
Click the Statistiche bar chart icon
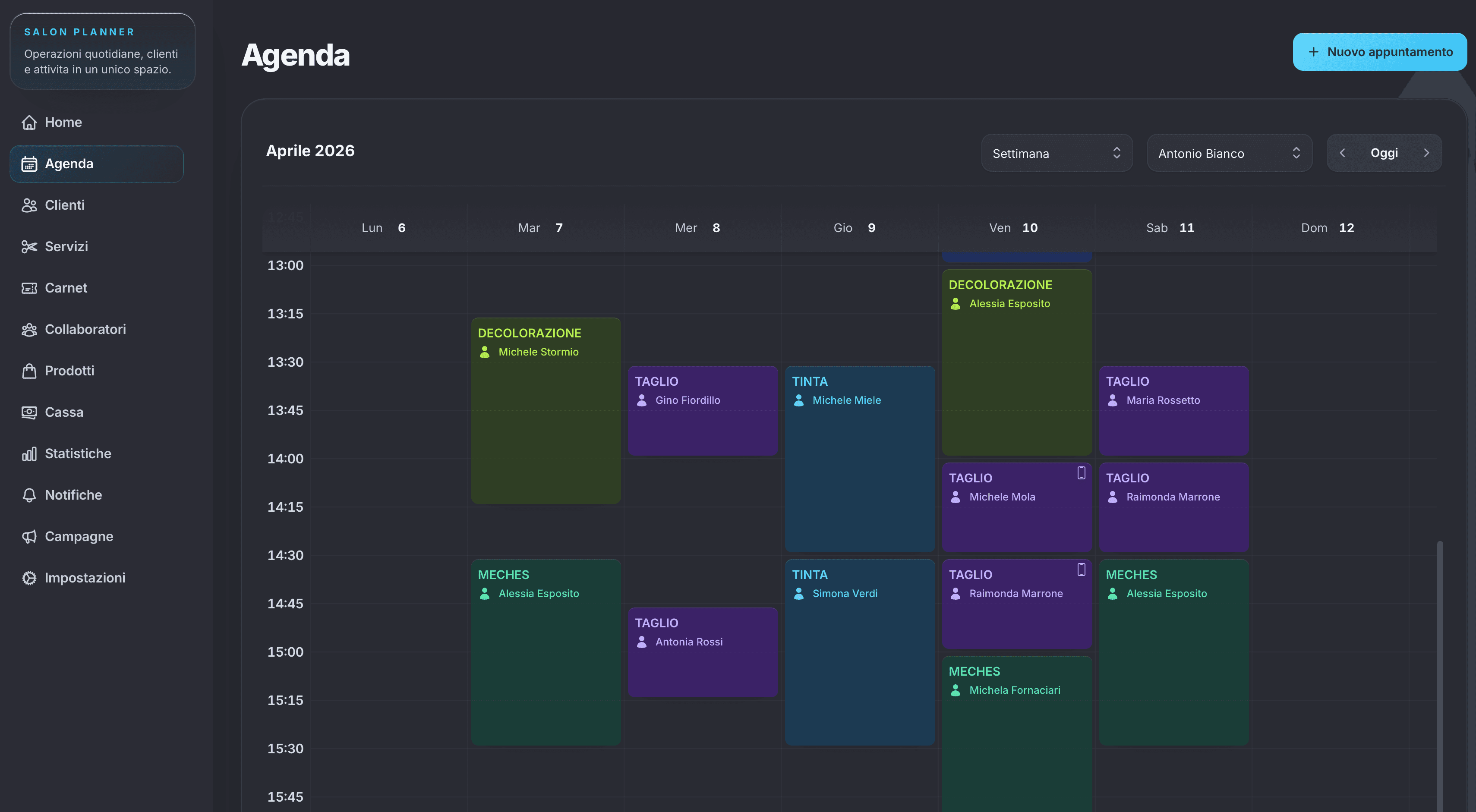tap(29, 454)
